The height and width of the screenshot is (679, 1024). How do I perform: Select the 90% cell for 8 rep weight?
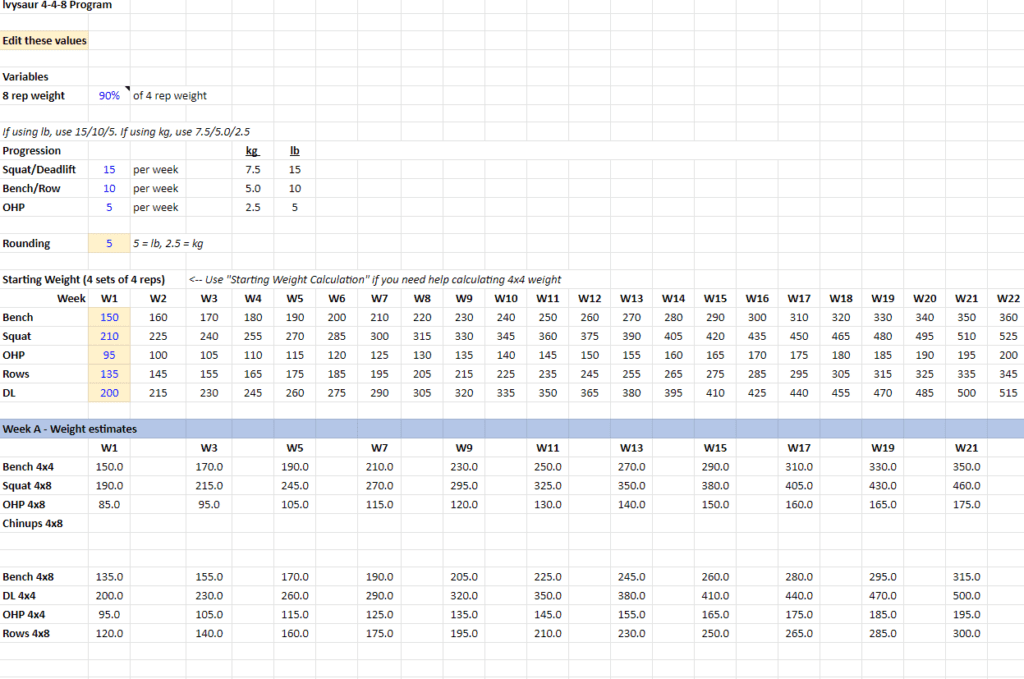coord(109,95)
